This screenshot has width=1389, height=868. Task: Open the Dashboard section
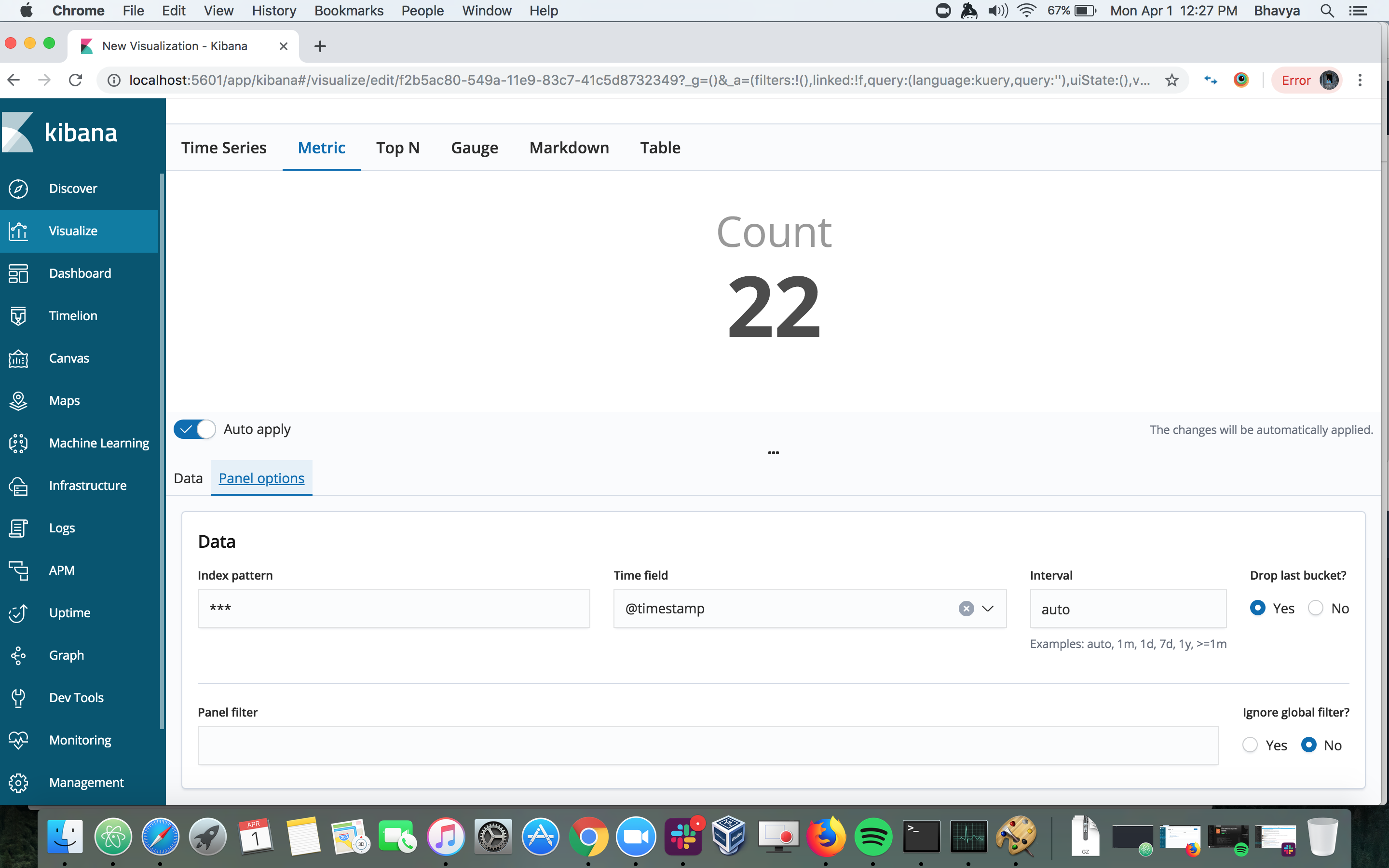point(80,272)
